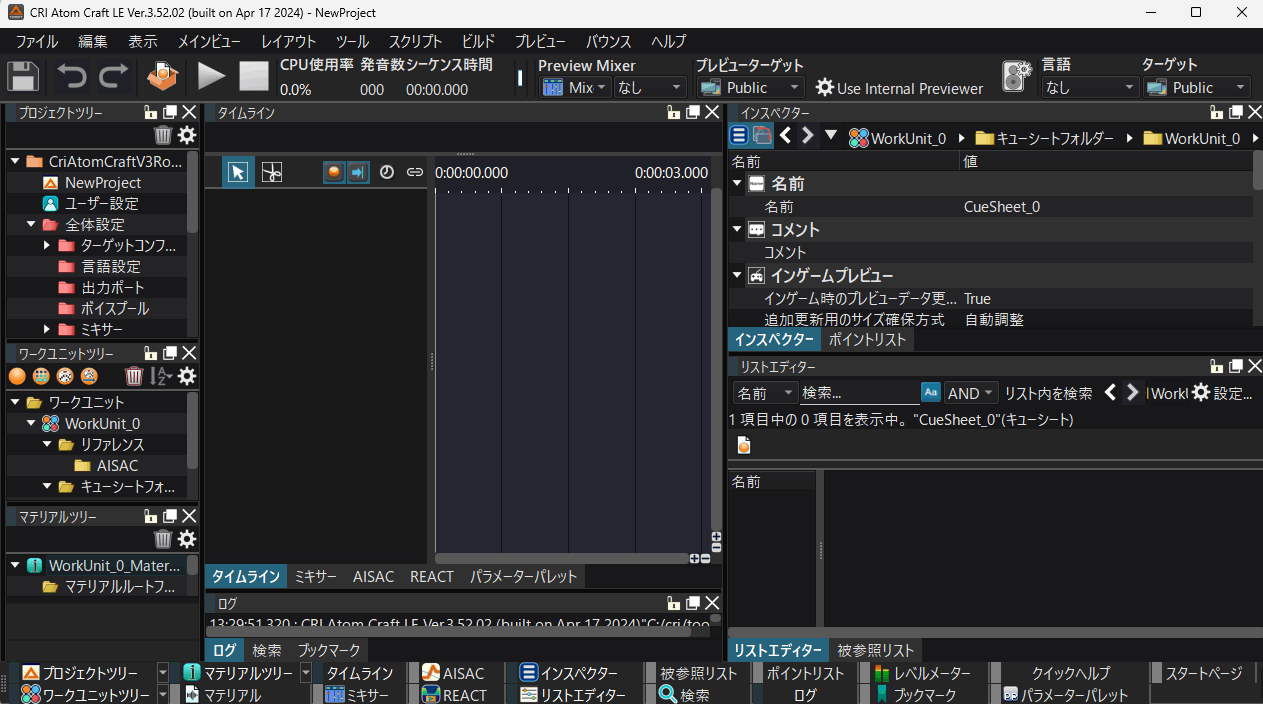
Task: Toggle the blue arrow follow-playback button
Action: (x=357, y=172)
